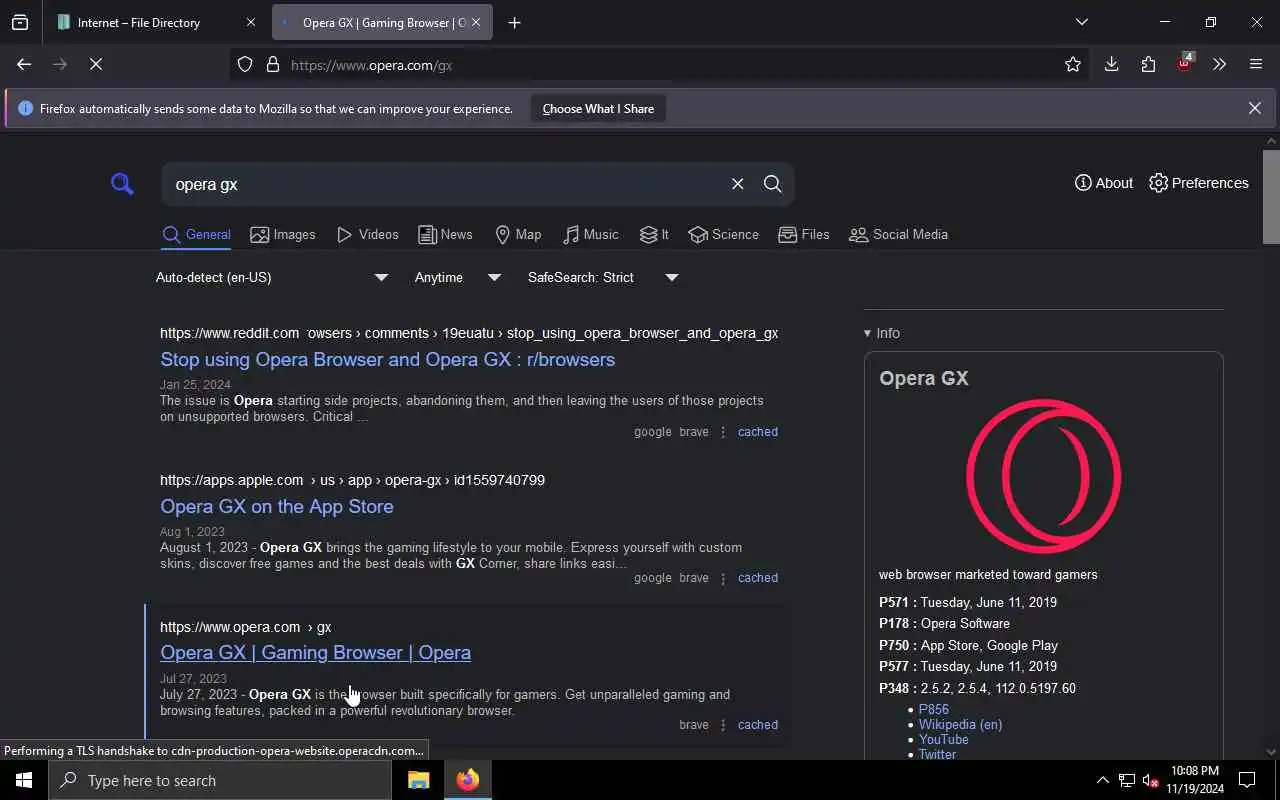
Task: Submit search with magnifier button
Action: click(772, 184)
